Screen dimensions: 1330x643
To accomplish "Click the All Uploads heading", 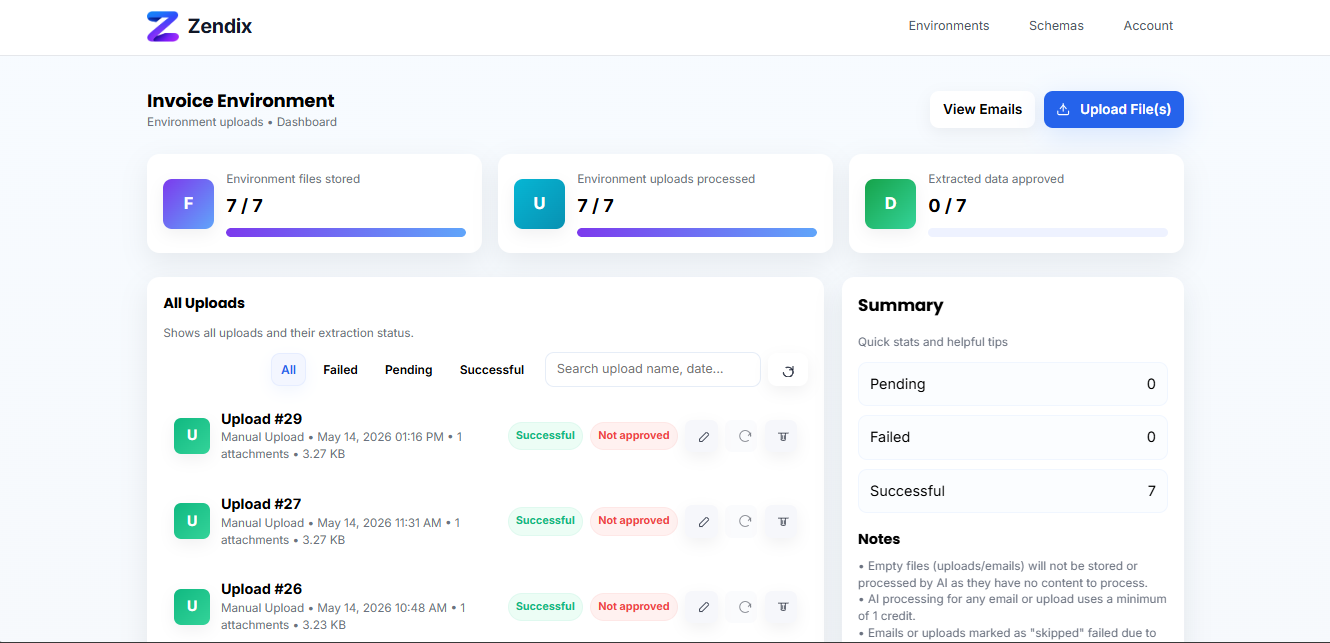I will [x=204, y=303].
